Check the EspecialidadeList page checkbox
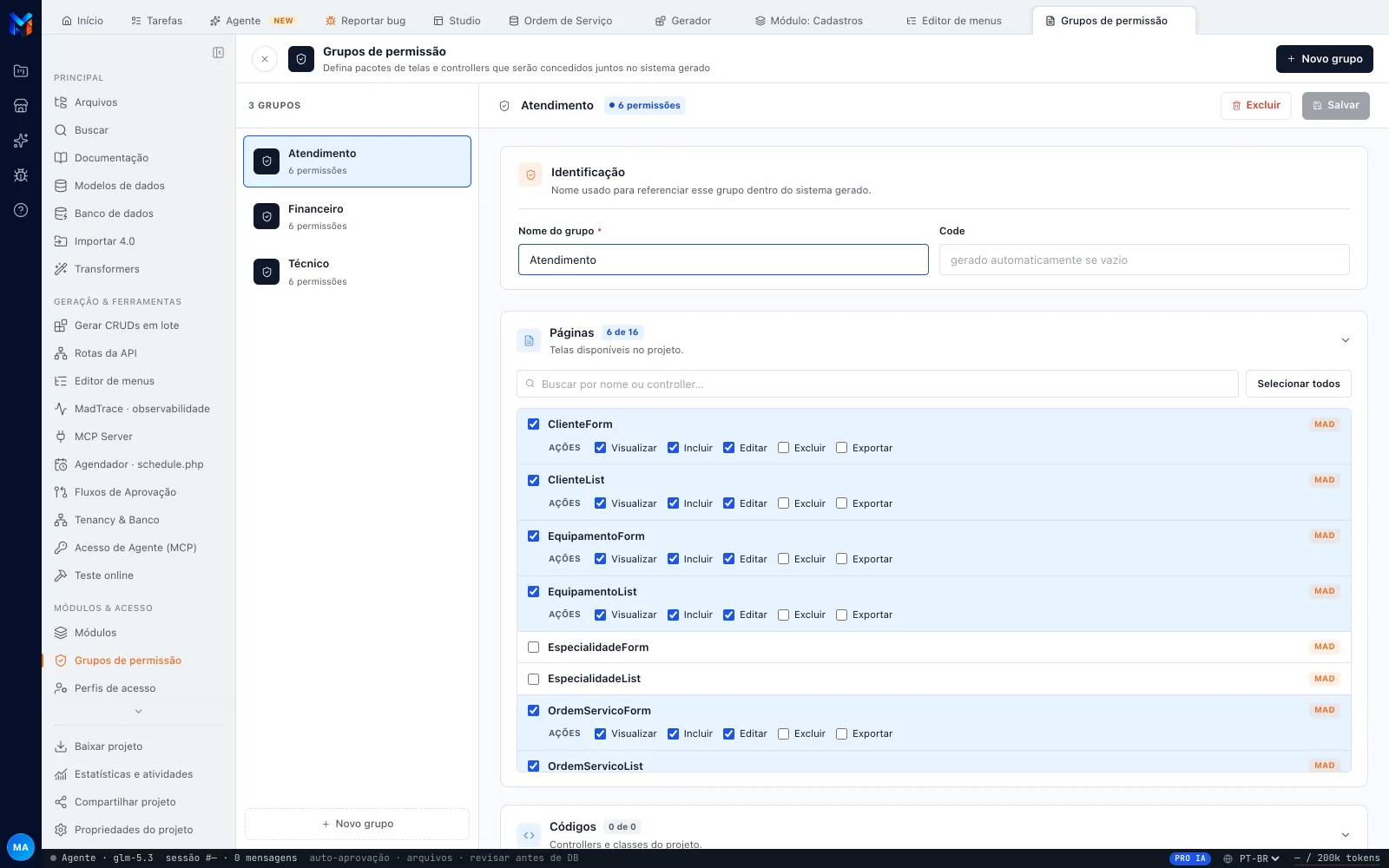1389x868 pixels. point(533,679)
